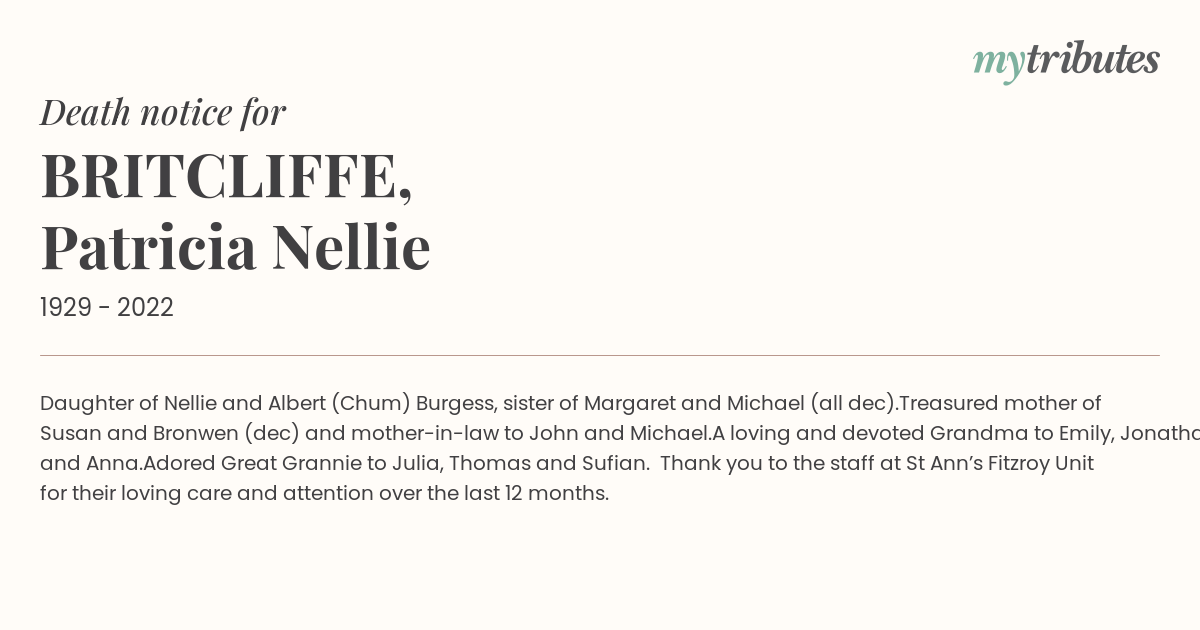Click the mytributes logo
This screenshot has width=1200, height=630.
pos(1066,61)
